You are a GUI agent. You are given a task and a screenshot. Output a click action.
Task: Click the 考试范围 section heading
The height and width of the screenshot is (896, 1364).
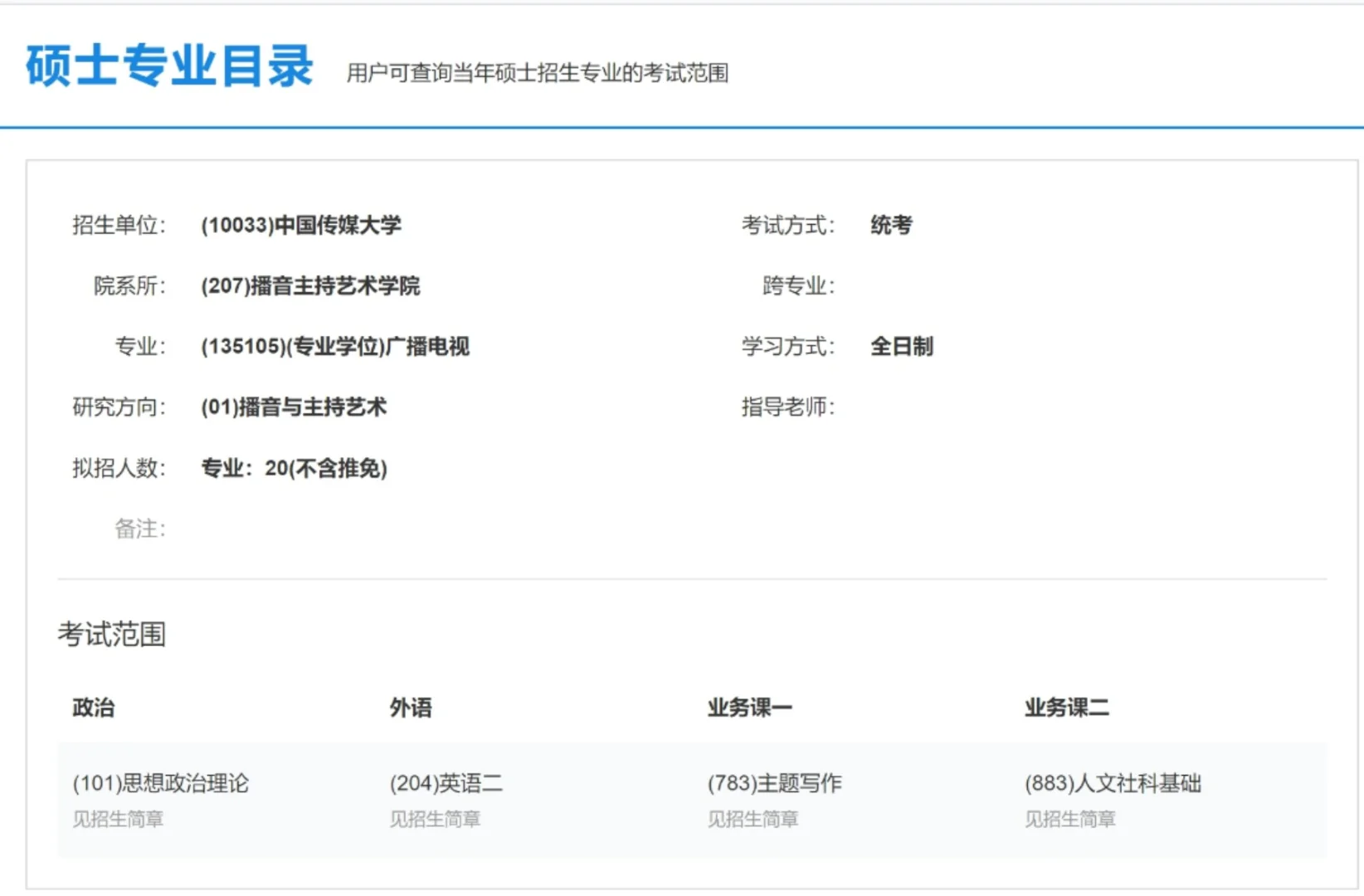(112, 635)
